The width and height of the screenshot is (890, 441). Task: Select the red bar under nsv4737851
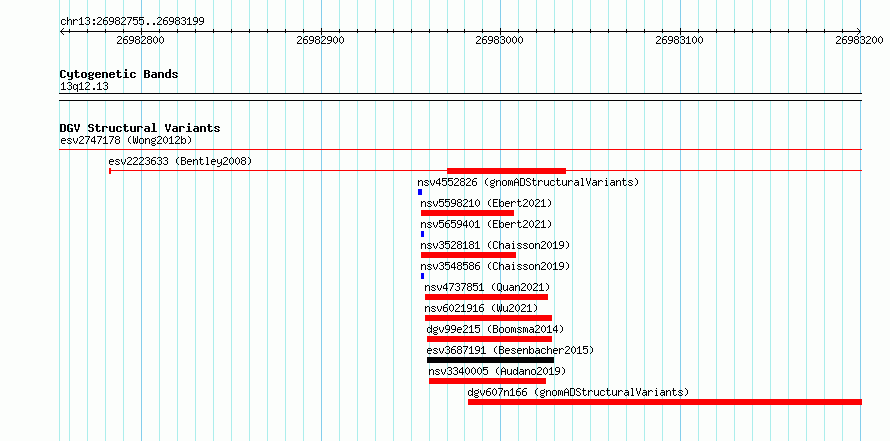point(486,297)
